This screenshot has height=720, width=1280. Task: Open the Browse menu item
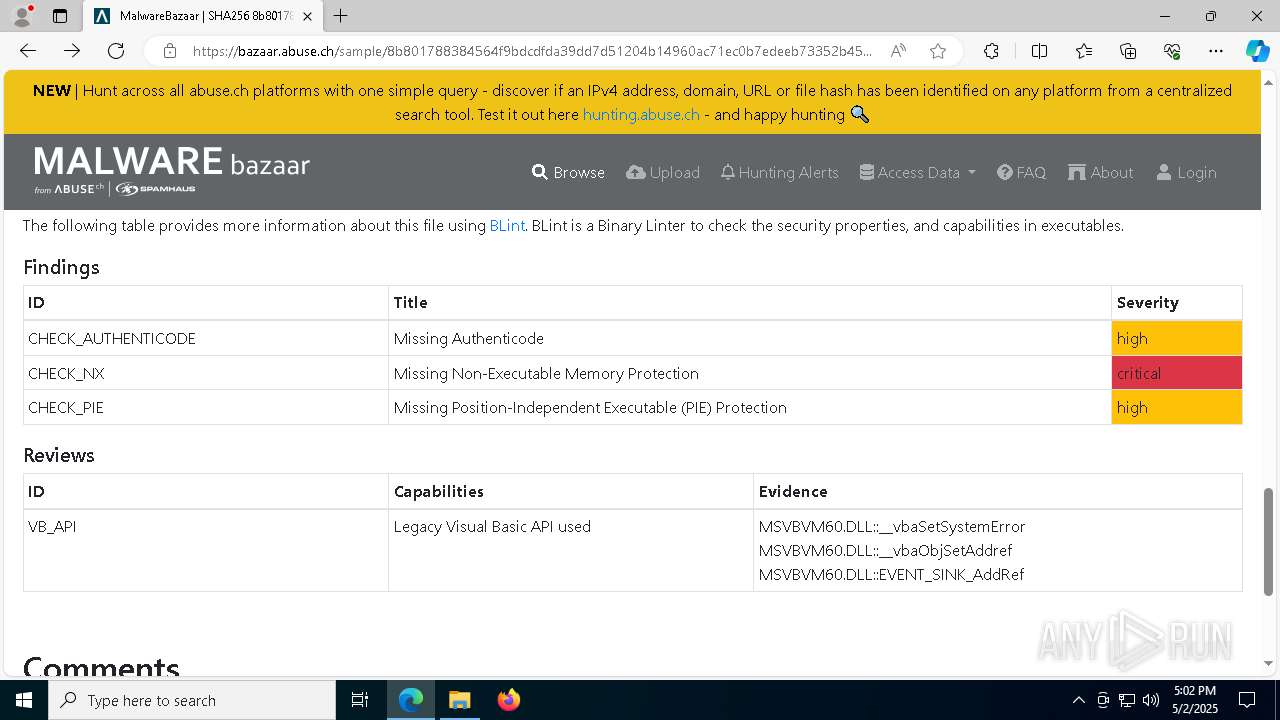pos(568,172)
